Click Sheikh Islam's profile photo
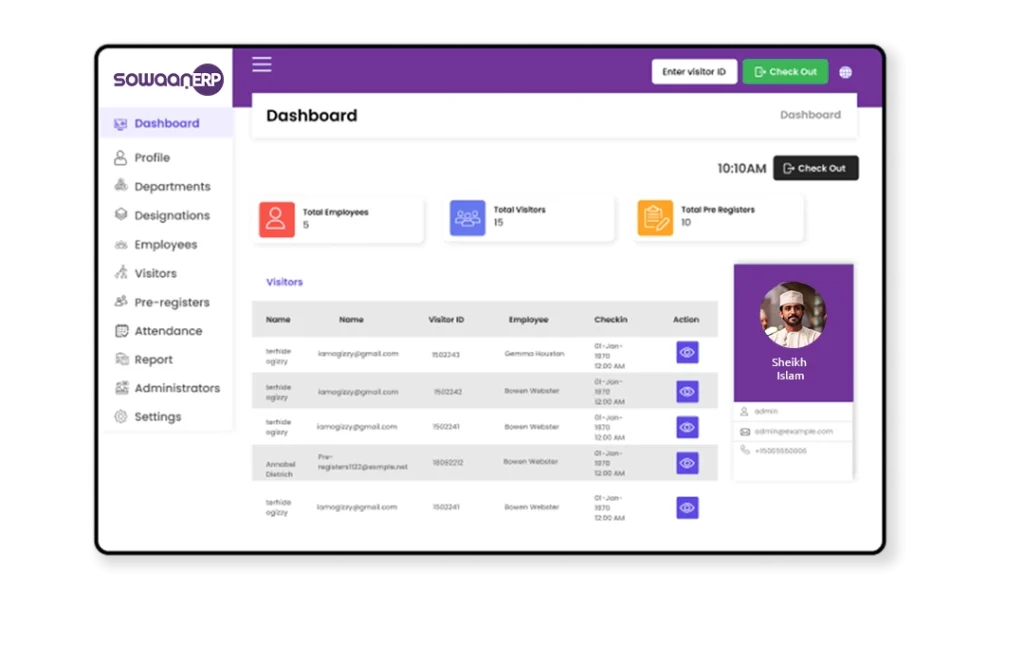 tap(793, 315)
